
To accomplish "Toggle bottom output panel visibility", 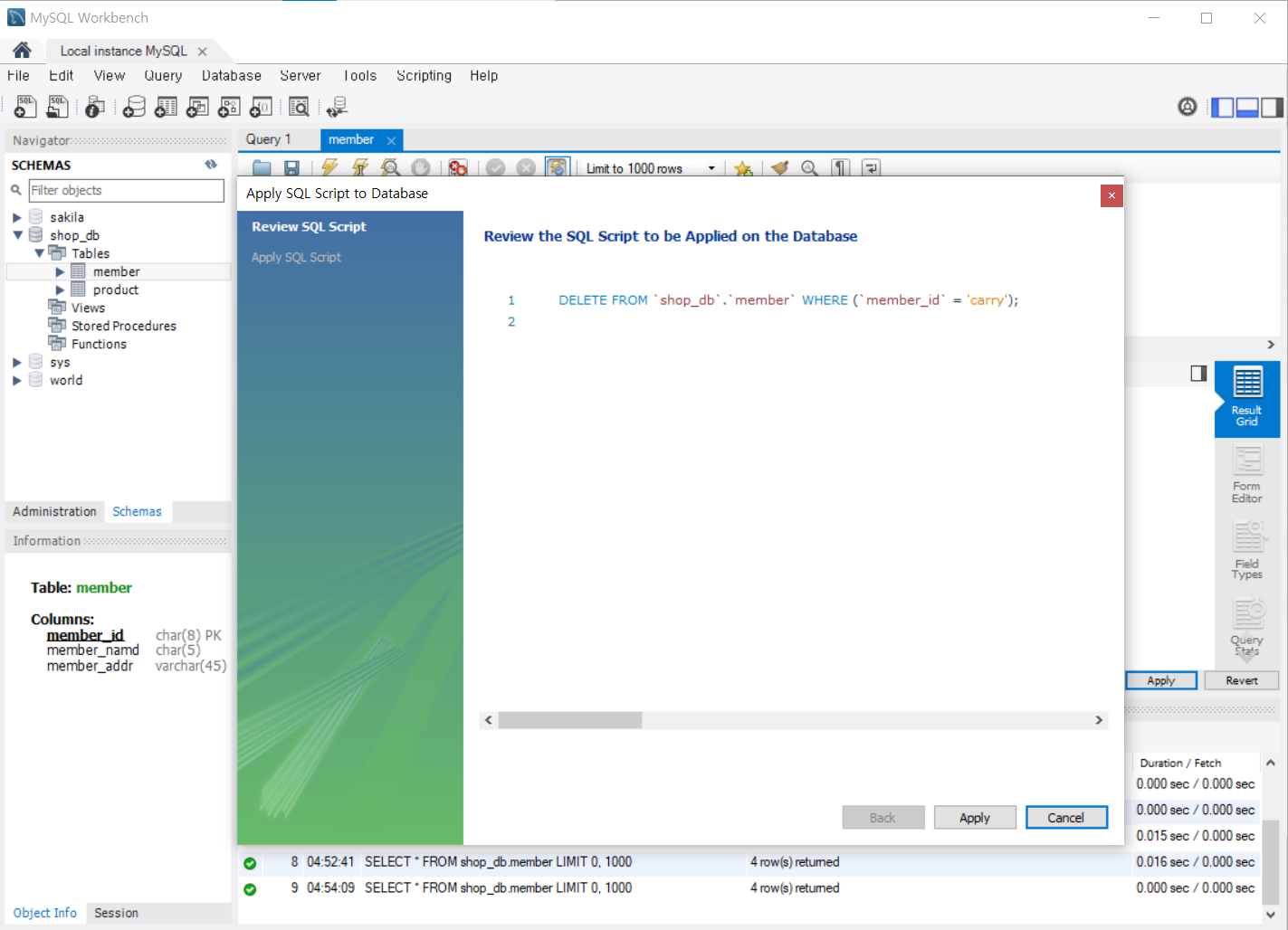I will (1247, 108).
